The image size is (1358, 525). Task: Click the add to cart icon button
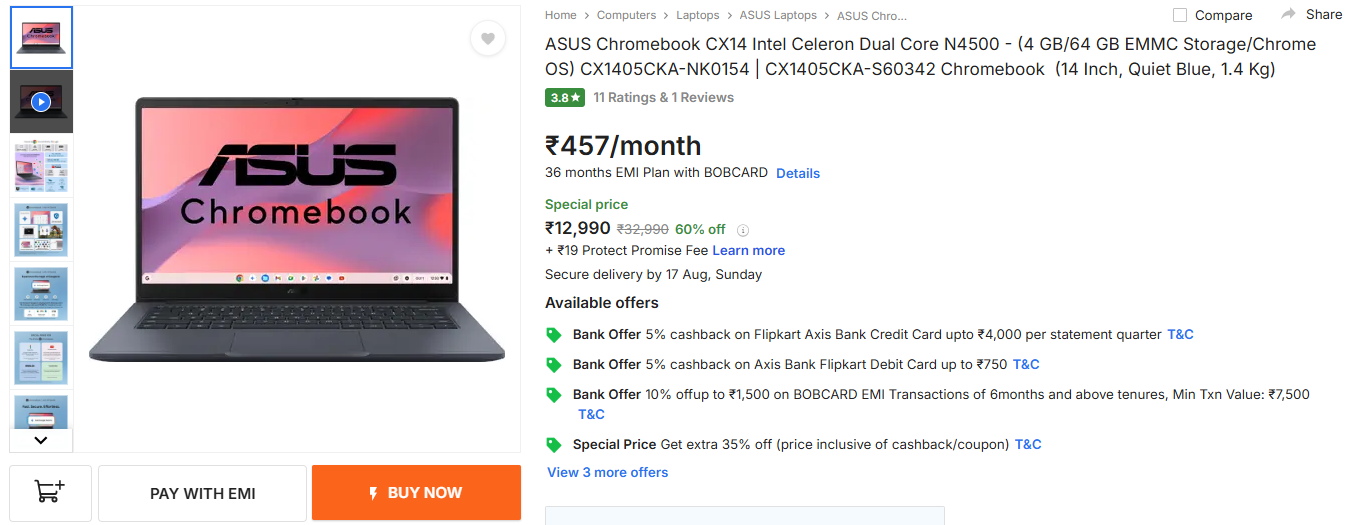click(50, 493)
